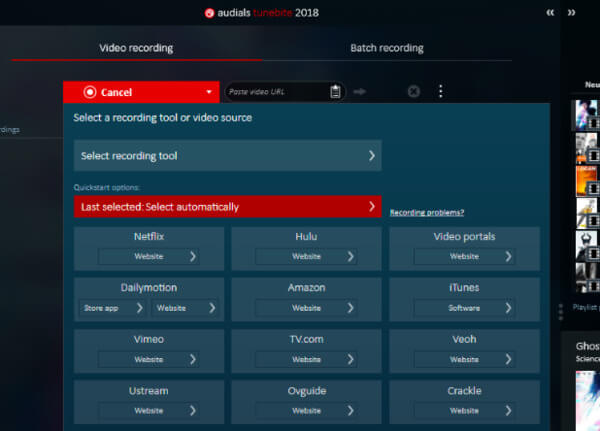Select the Video portals Website option
Image resolution: width=600 pixels, height=431 pixels.
coord(464,256)
